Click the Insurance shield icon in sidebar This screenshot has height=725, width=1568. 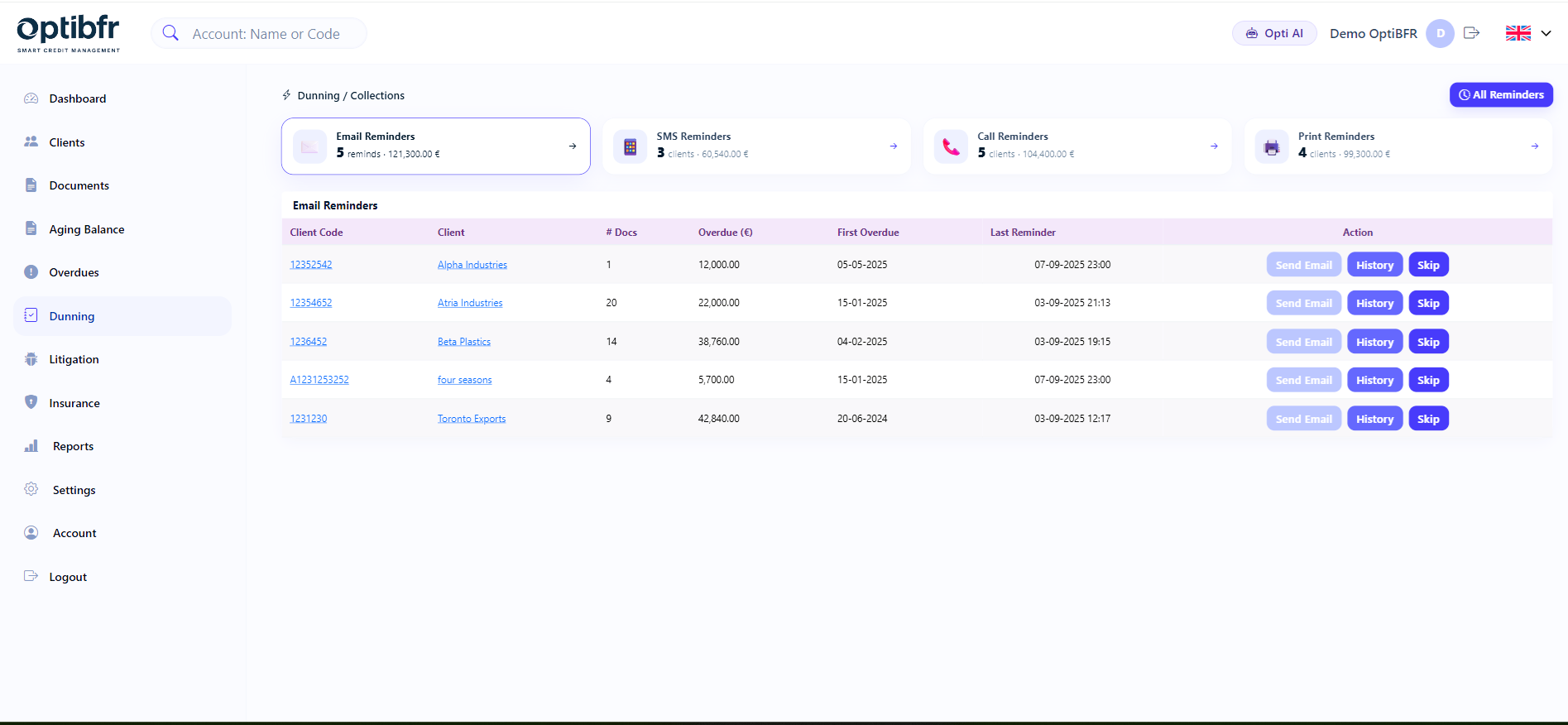click(x=31, y=402)
